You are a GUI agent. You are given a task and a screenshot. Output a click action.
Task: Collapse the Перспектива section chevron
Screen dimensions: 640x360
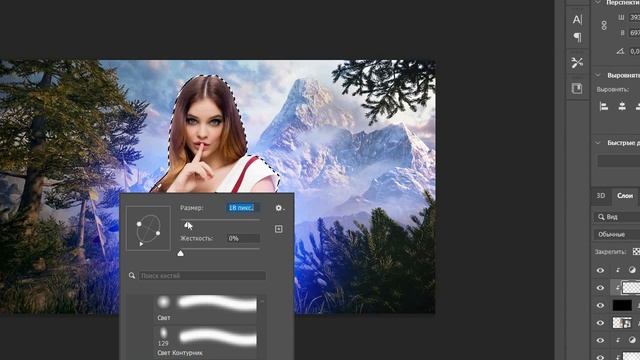(x=598, y=2)
